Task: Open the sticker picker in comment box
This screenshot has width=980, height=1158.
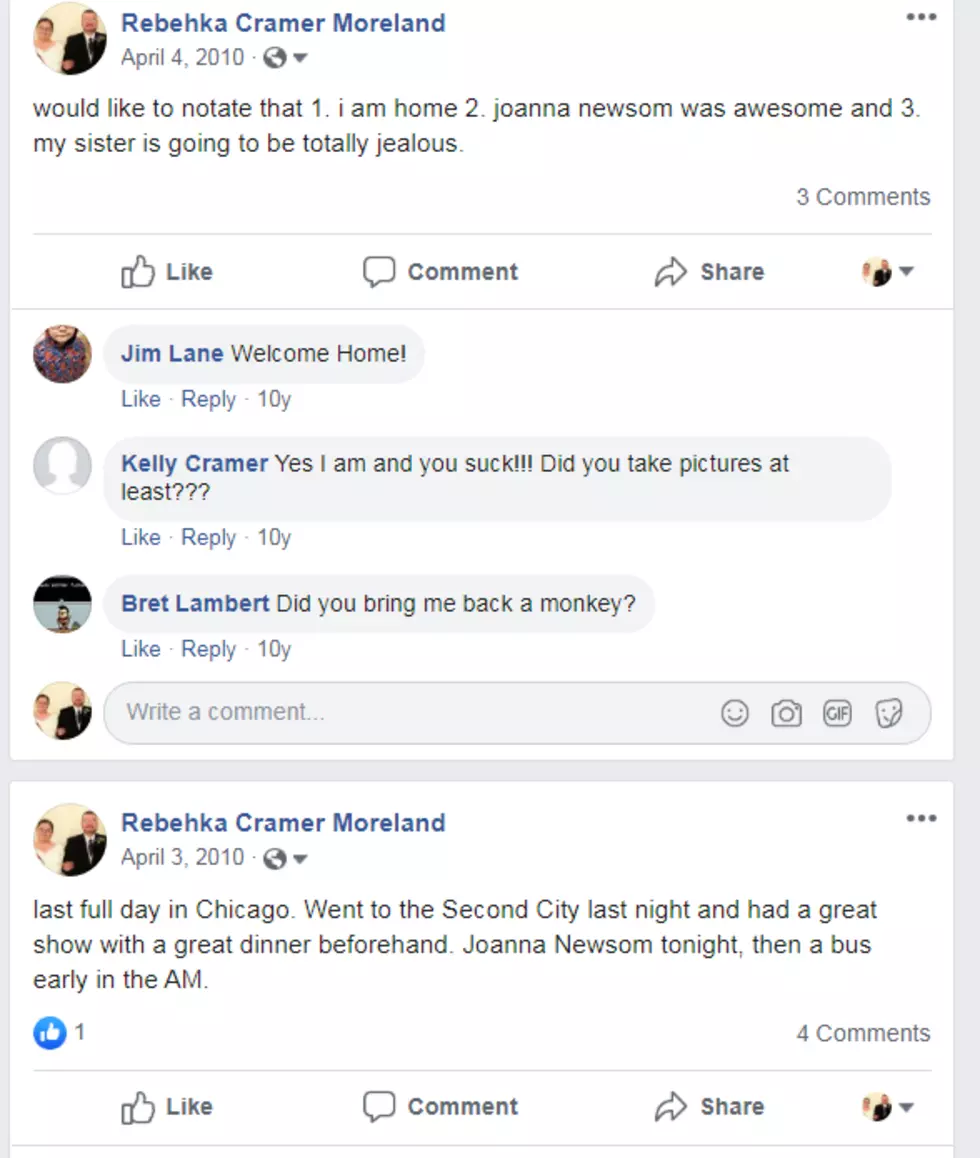Action: pyautogui.click(x=888, y=713)
